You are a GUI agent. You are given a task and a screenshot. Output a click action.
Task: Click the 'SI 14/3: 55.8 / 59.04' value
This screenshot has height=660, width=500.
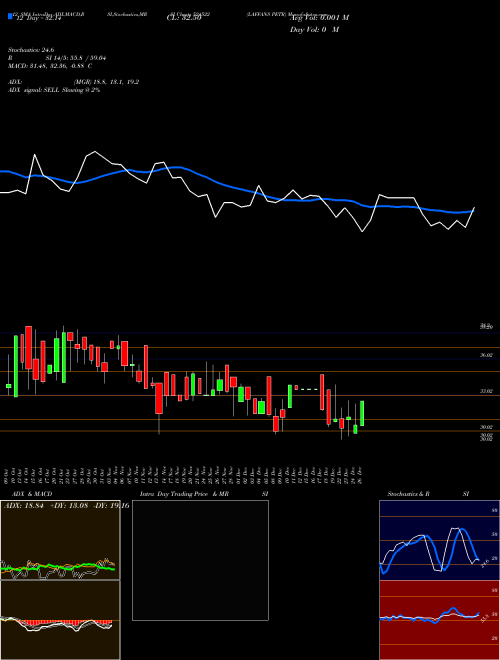75,58
